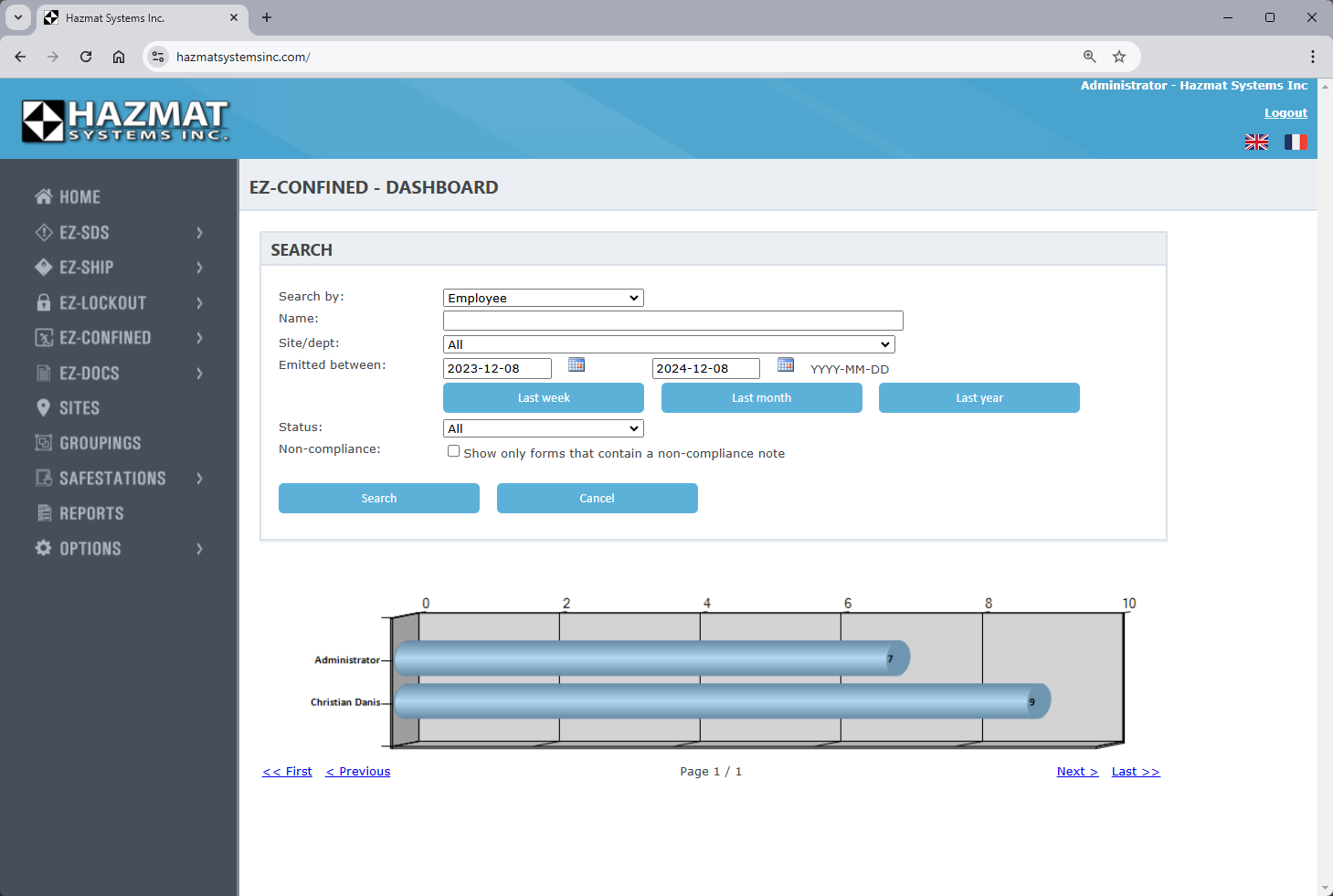Click the Reports sidebar icon
1333x896 pixels.
click(x=43, y=513)
